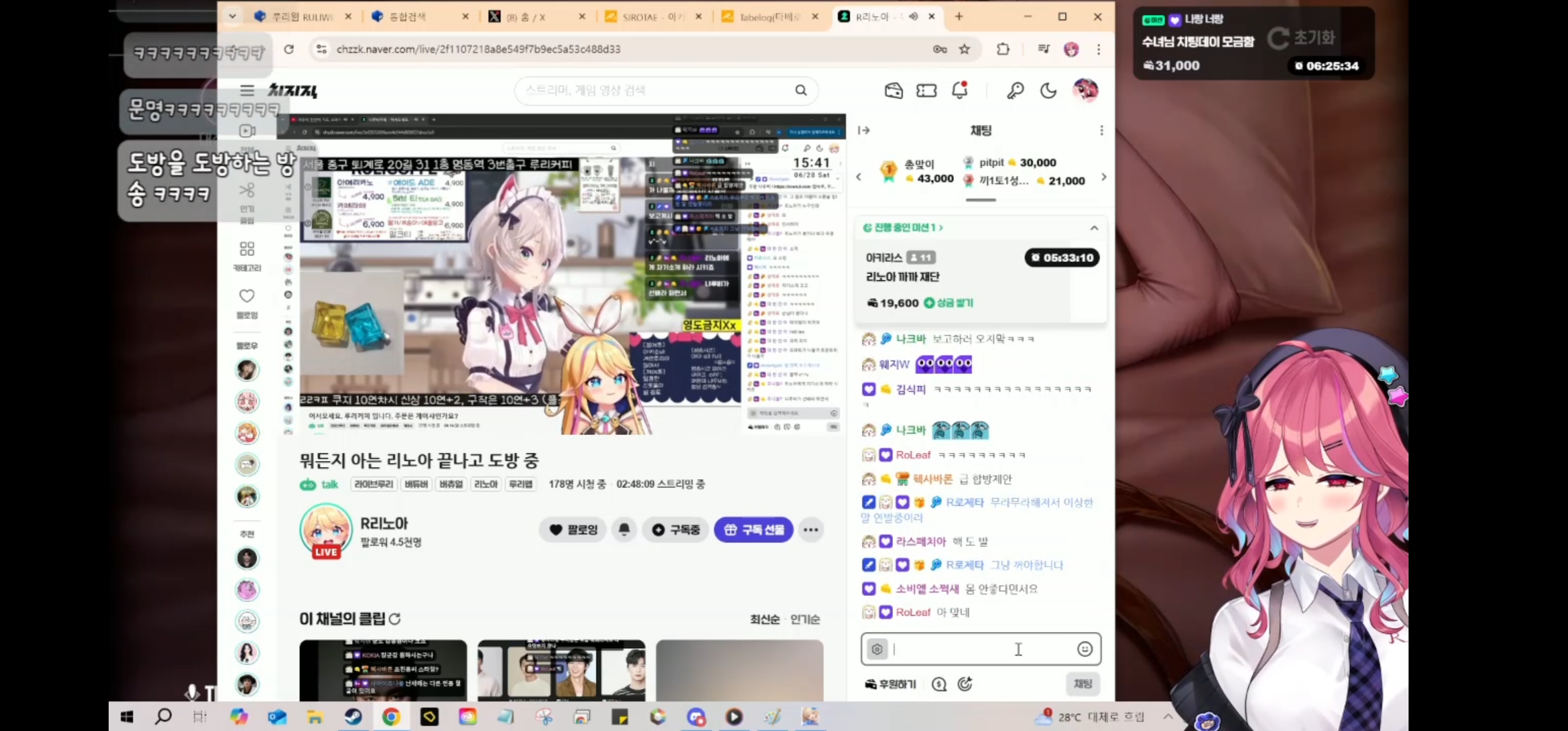The width and height of the screenshot is (1568, 731).
Task: Click the search magnifier icon
Action: click(x=800, y=90)
